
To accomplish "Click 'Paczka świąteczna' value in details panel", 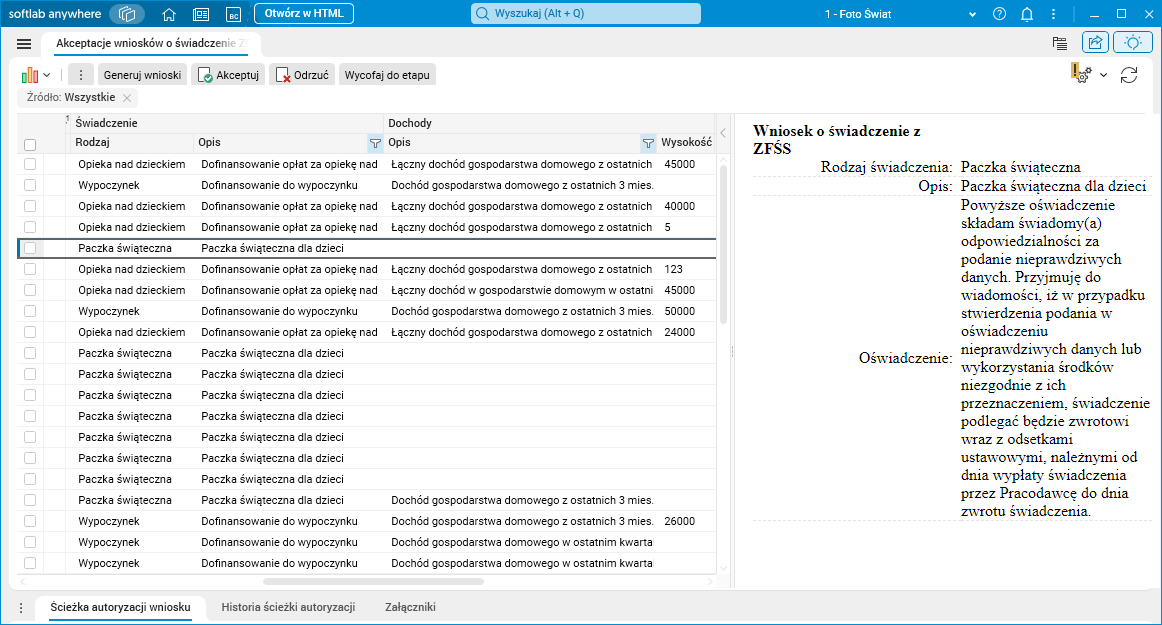I will 1020,167.
